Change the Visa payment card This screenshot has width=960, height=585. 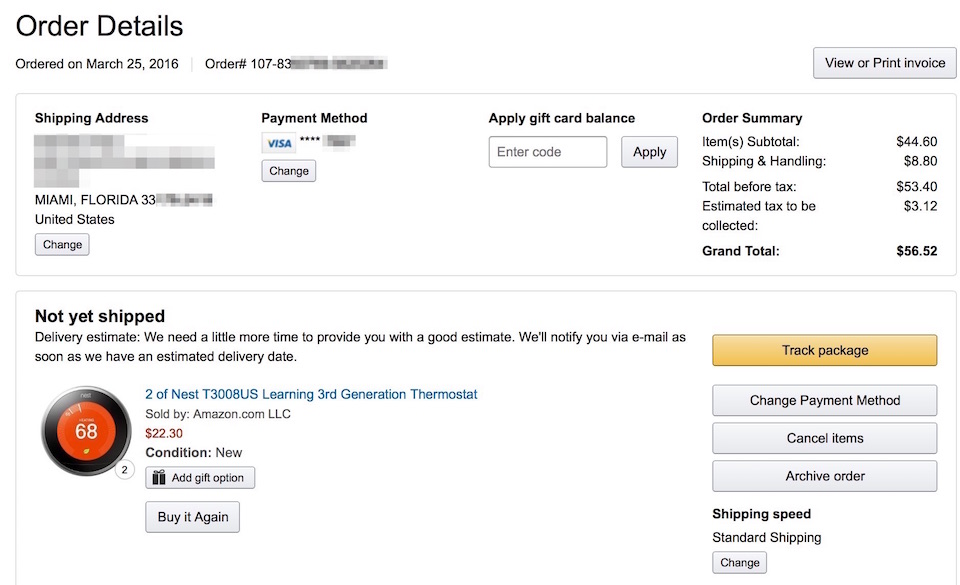point(289,171)
